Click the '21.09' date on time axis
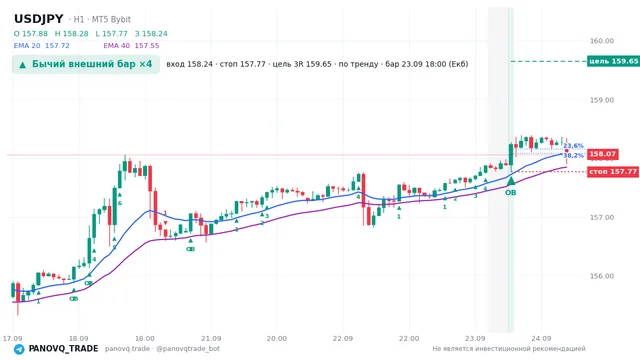Viewport: 640px width, 360px height. [211, 338]
